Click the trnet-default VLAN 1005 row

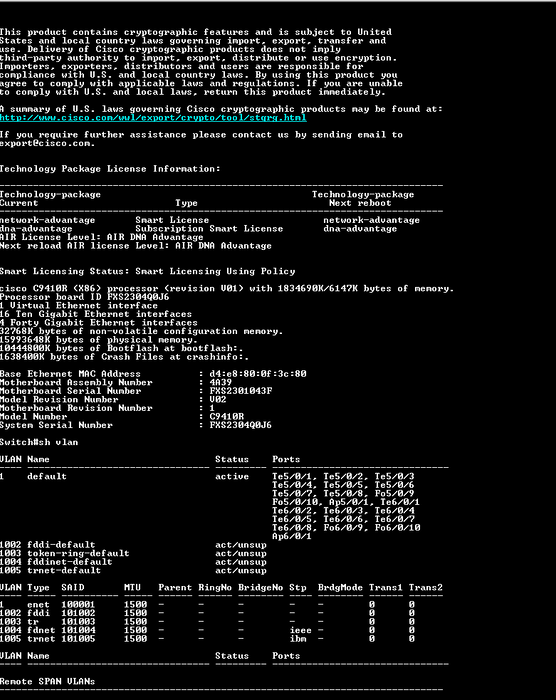(x=133, y=571)
